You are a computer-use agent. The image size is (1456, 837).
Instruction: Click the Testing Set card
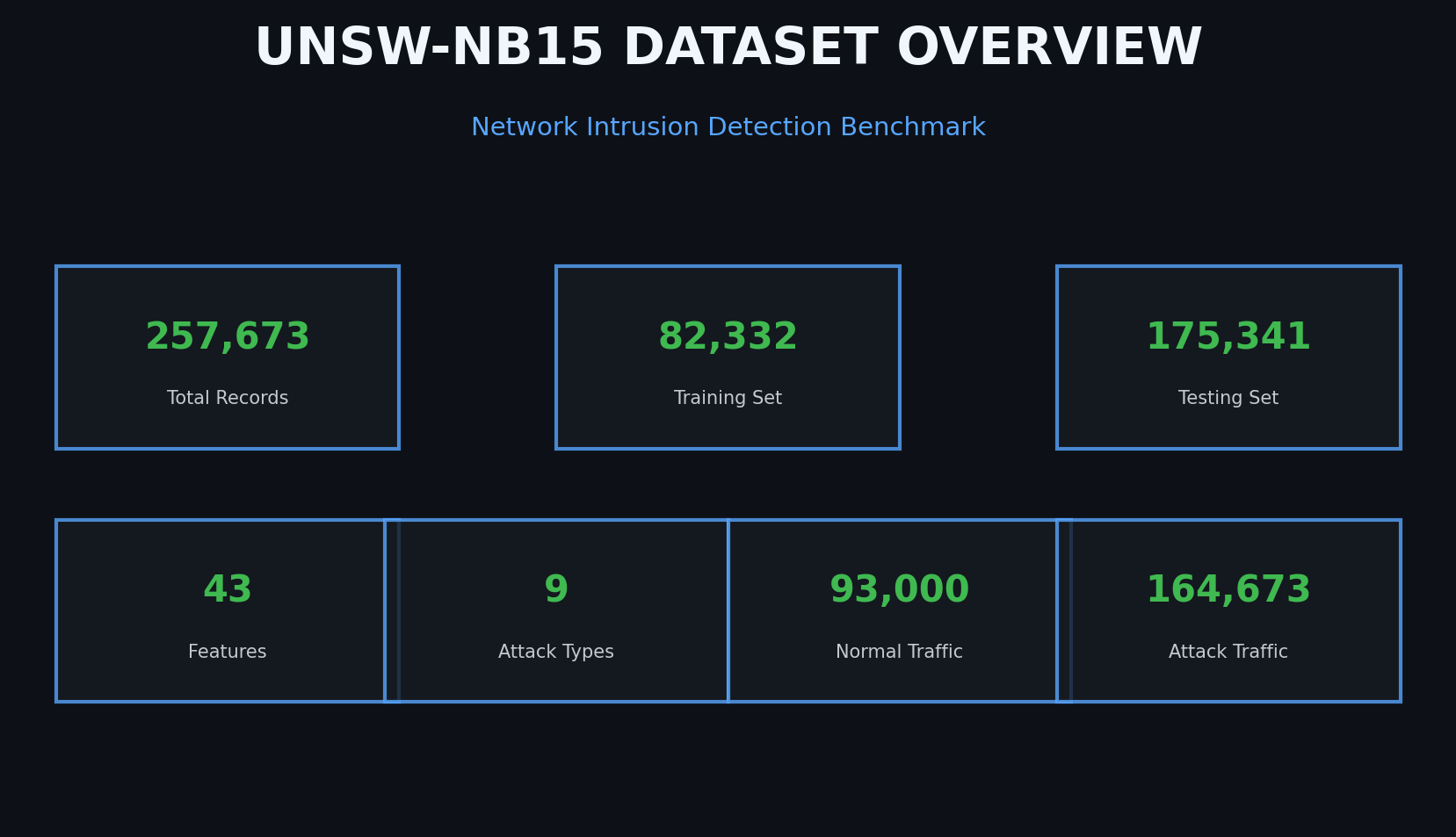tap(1228, 357)
